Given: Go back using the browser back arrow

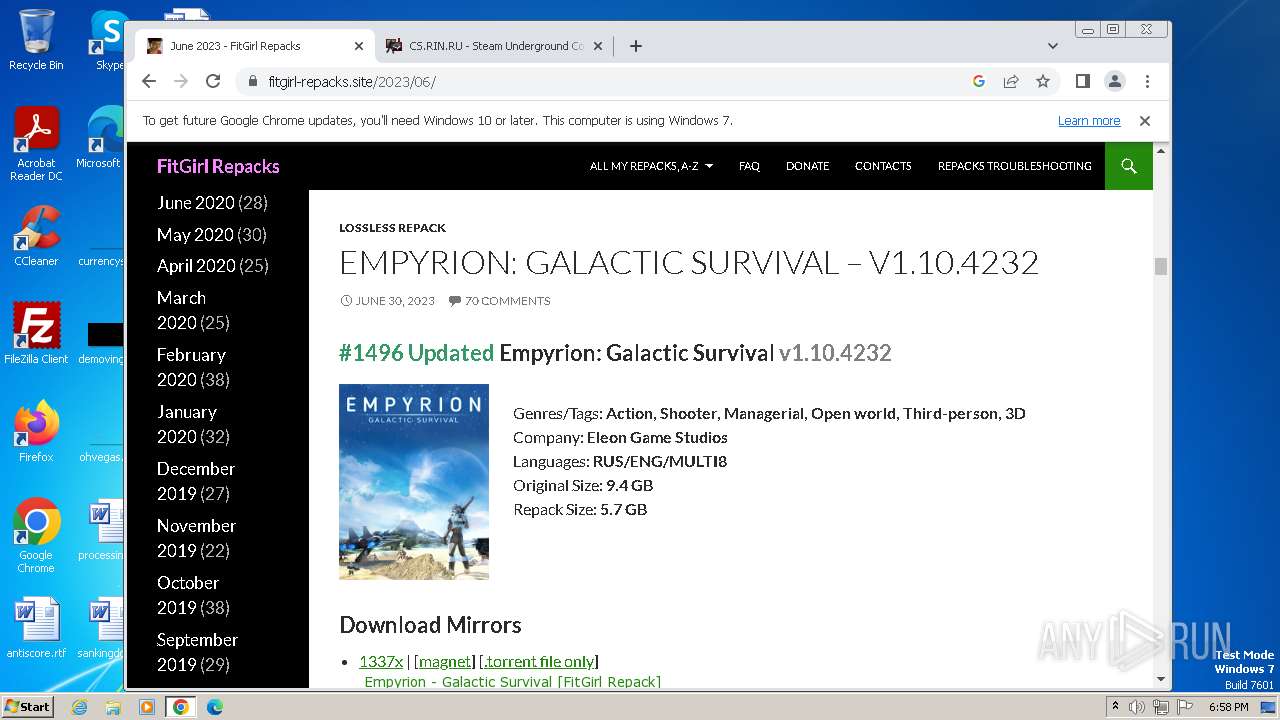Looking at the screenshot, I should point(149,81).
